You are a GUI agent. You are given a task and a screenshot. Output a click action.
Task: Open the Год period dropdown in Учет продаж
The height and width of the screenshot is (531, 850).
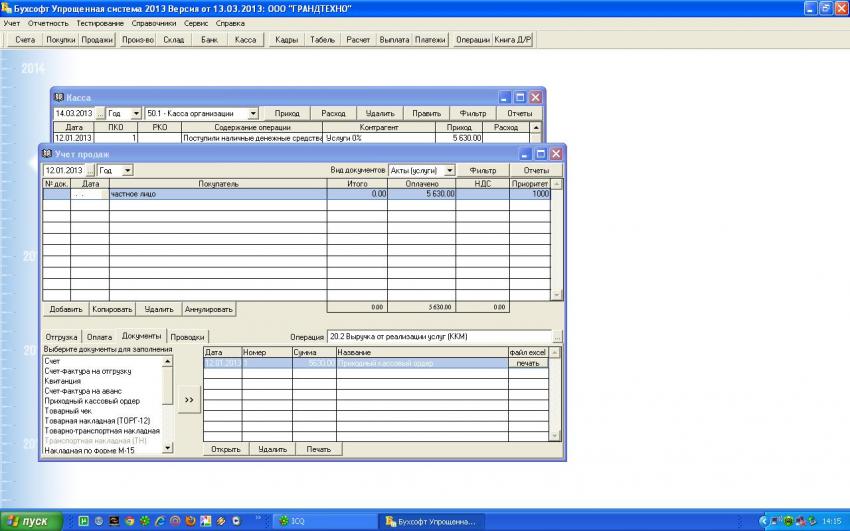[127, 171]
